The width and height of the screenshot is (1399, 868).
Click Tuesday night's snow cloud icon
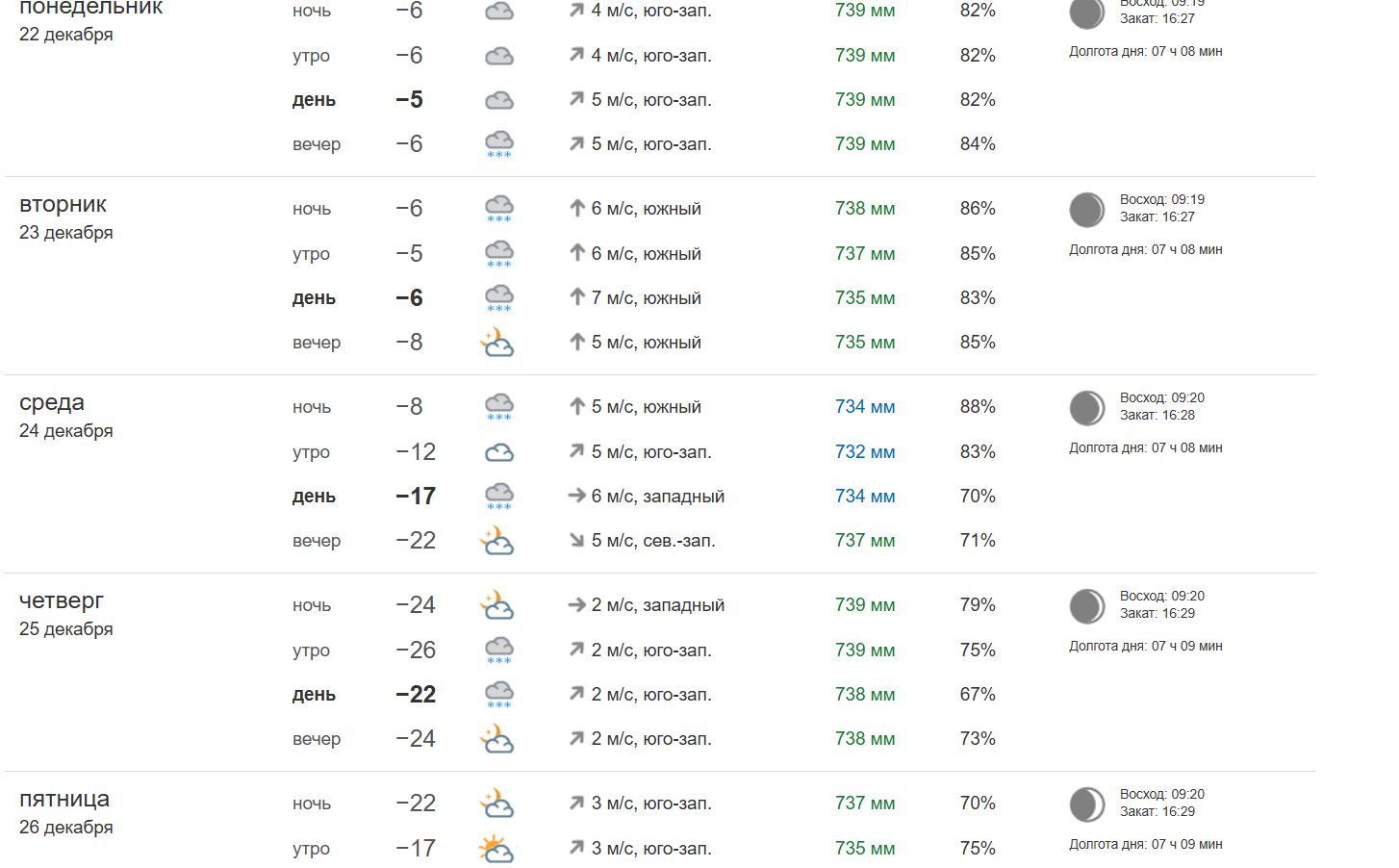(x=498, y=209)
